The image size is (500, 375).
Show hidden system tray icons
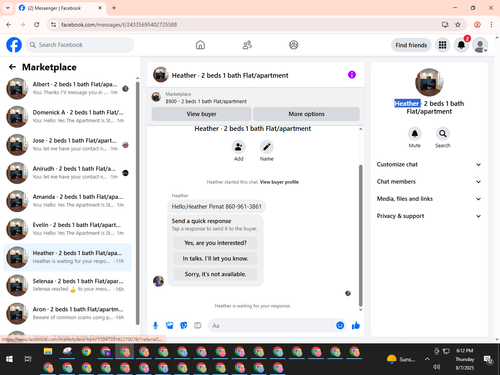point(427,359)
